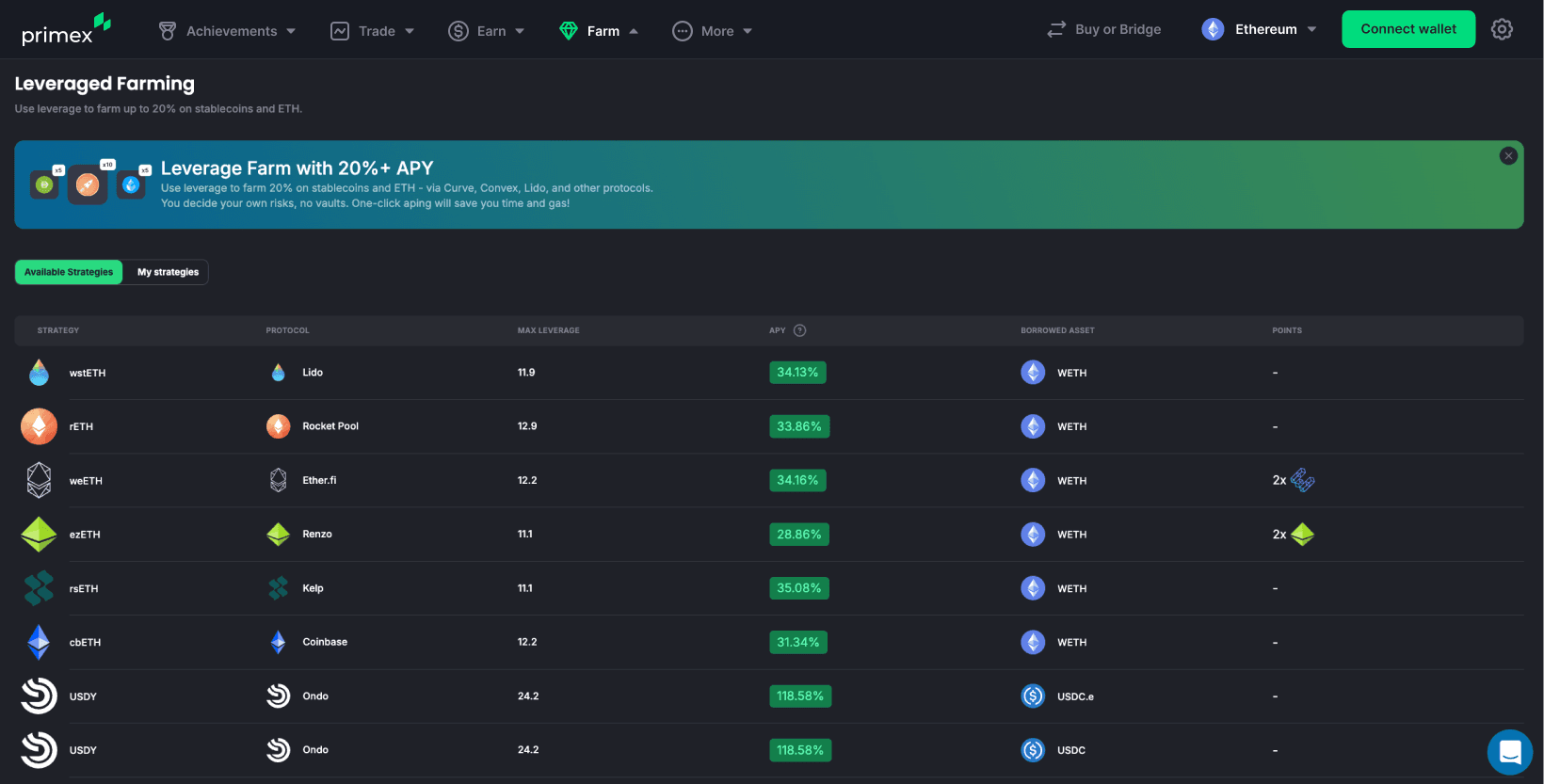This screenshot has width=1544, height=784.
Task: Click Buy or Bridge link
Action: click(1104, 29)
